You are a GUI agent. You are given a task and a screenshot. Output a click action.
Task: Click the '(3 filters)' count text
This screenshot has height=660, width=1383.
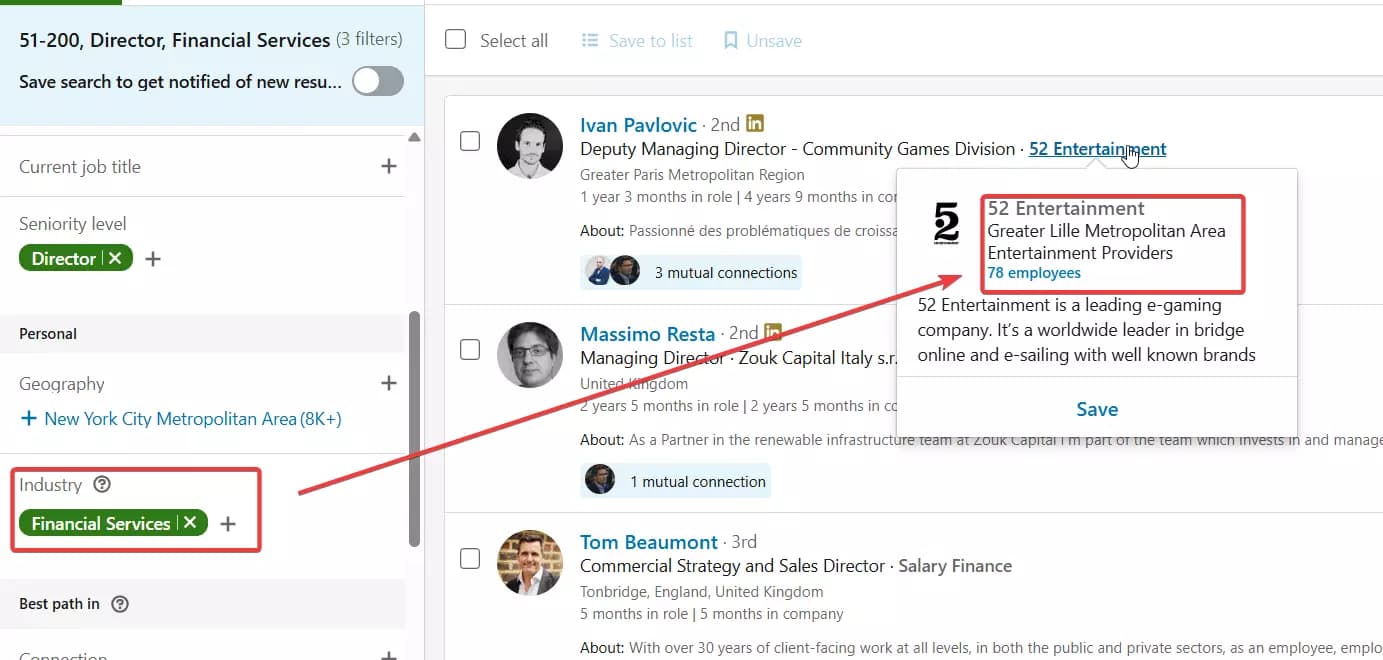[369, 40]
